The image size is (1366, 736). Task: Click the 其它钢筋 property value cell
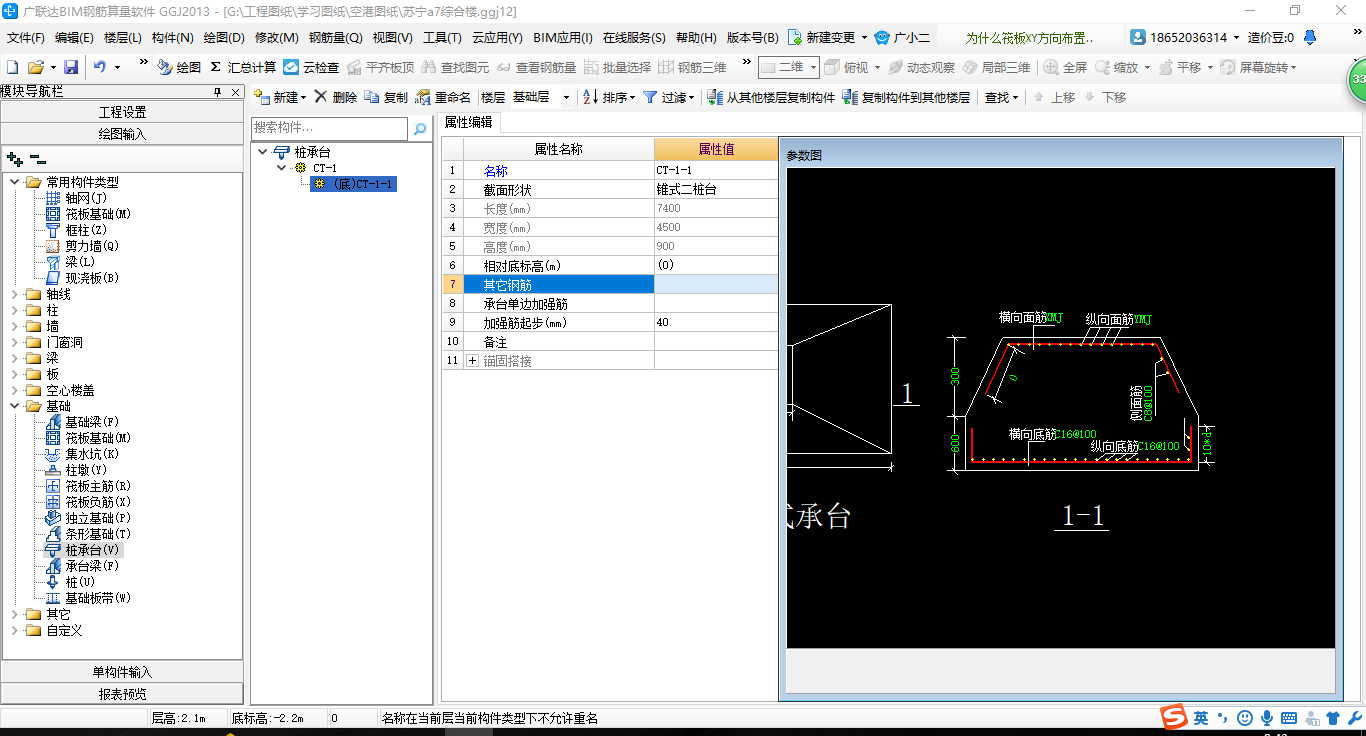point(716,284)
